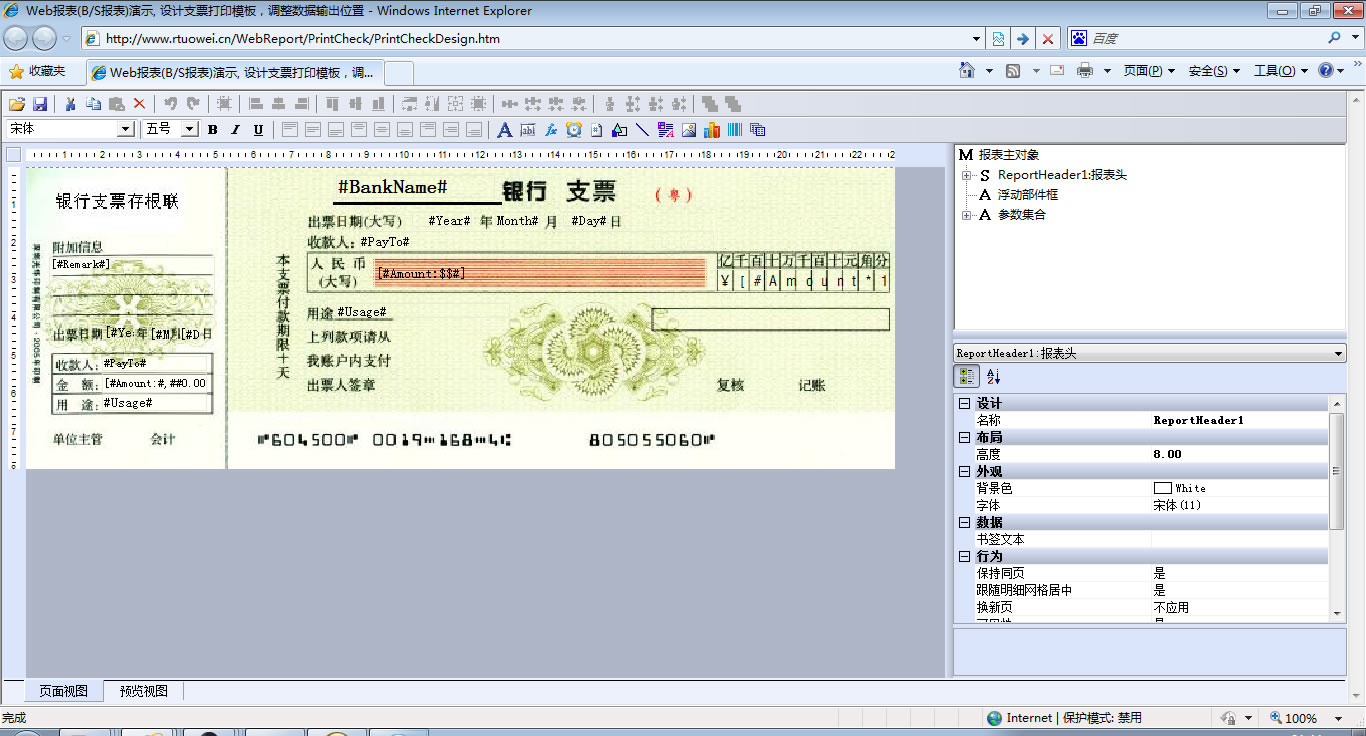1366x736 pixels.
Task: Click the open file folder icon
Action: tap(16, 104)
